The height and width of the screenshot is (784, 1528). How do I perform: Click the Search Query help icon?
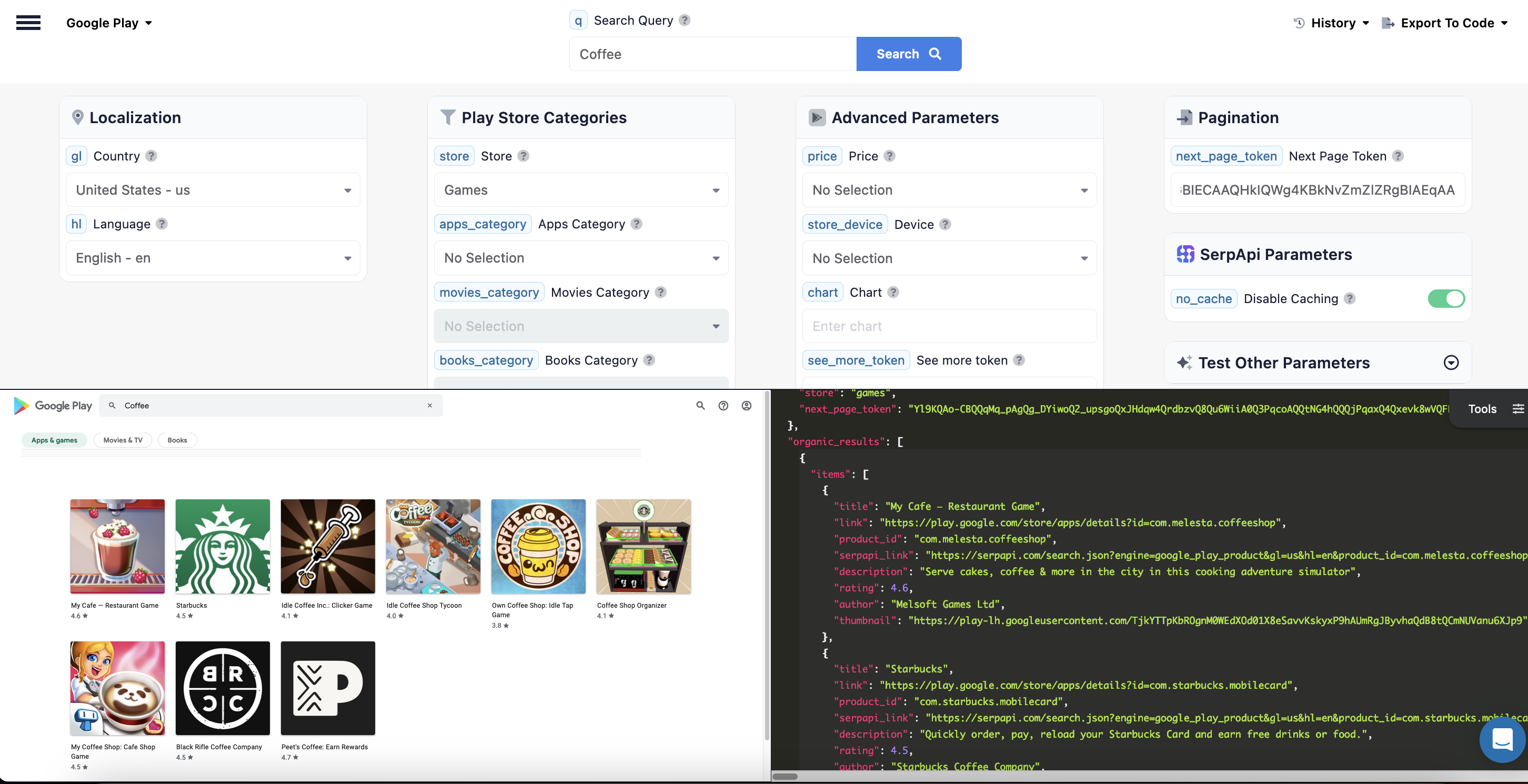(685, 19)
